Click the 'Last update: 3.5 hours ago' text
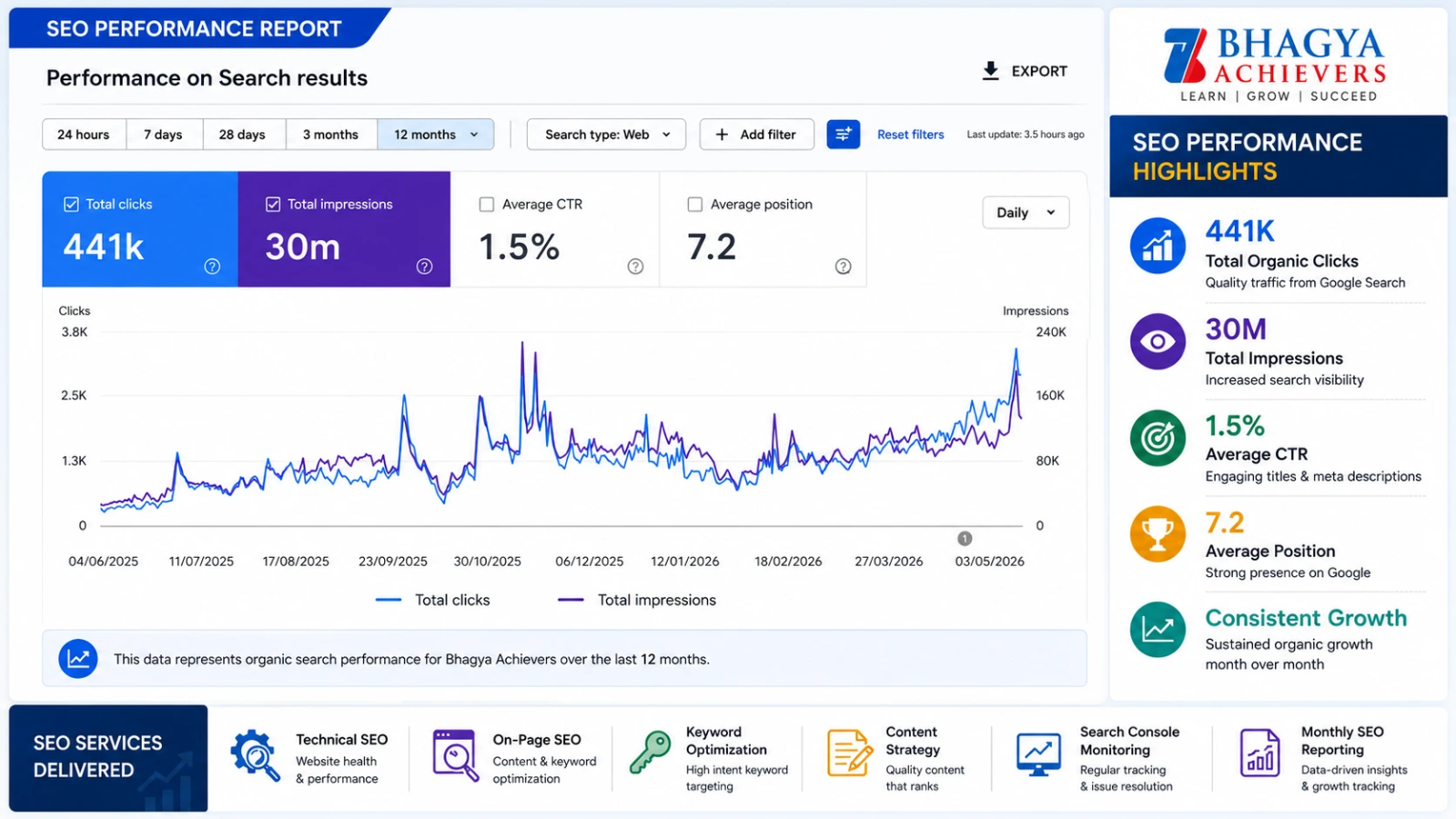The width and height of the screenshot is (1456, 819). point(1026,135)
